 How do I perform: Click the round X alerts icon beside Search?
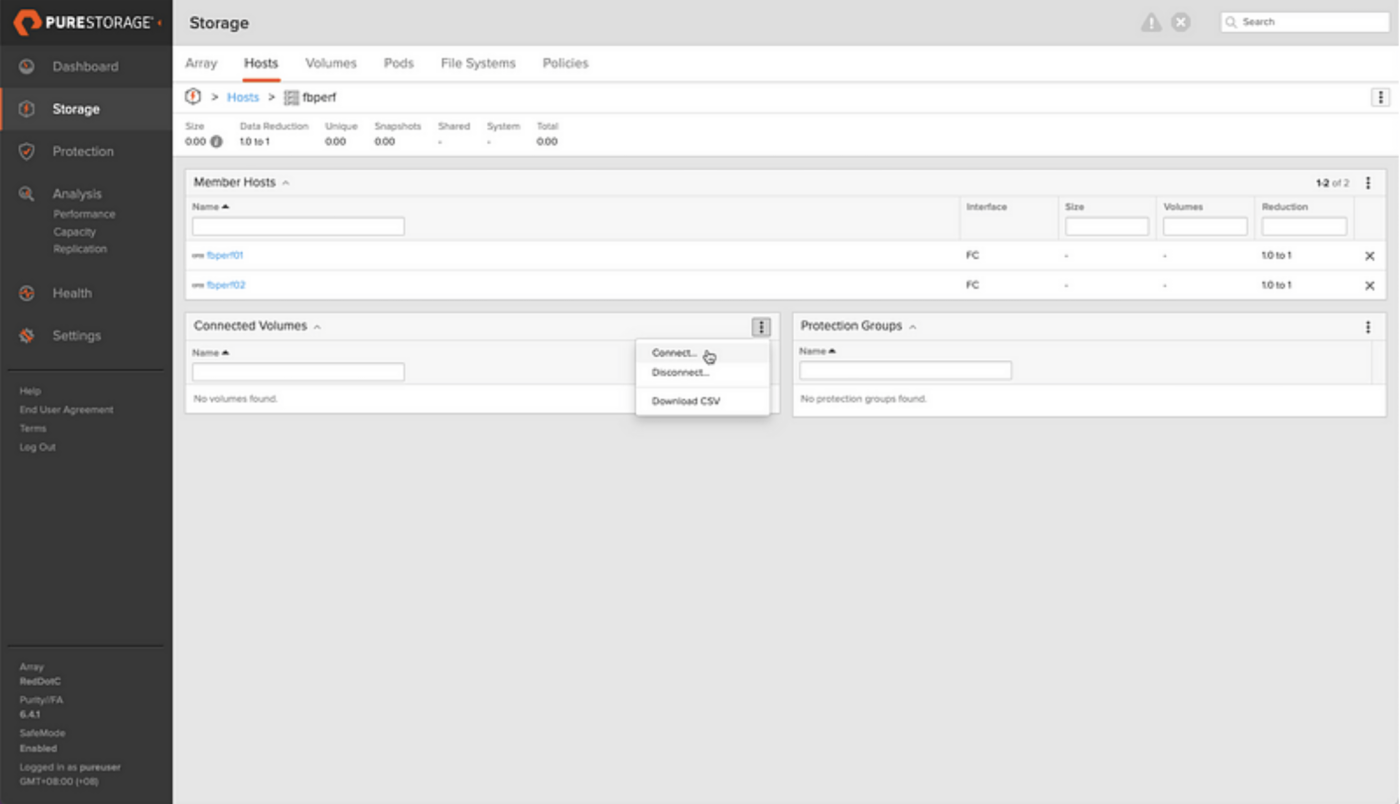pyautogui.click(x=1181, y=22)
